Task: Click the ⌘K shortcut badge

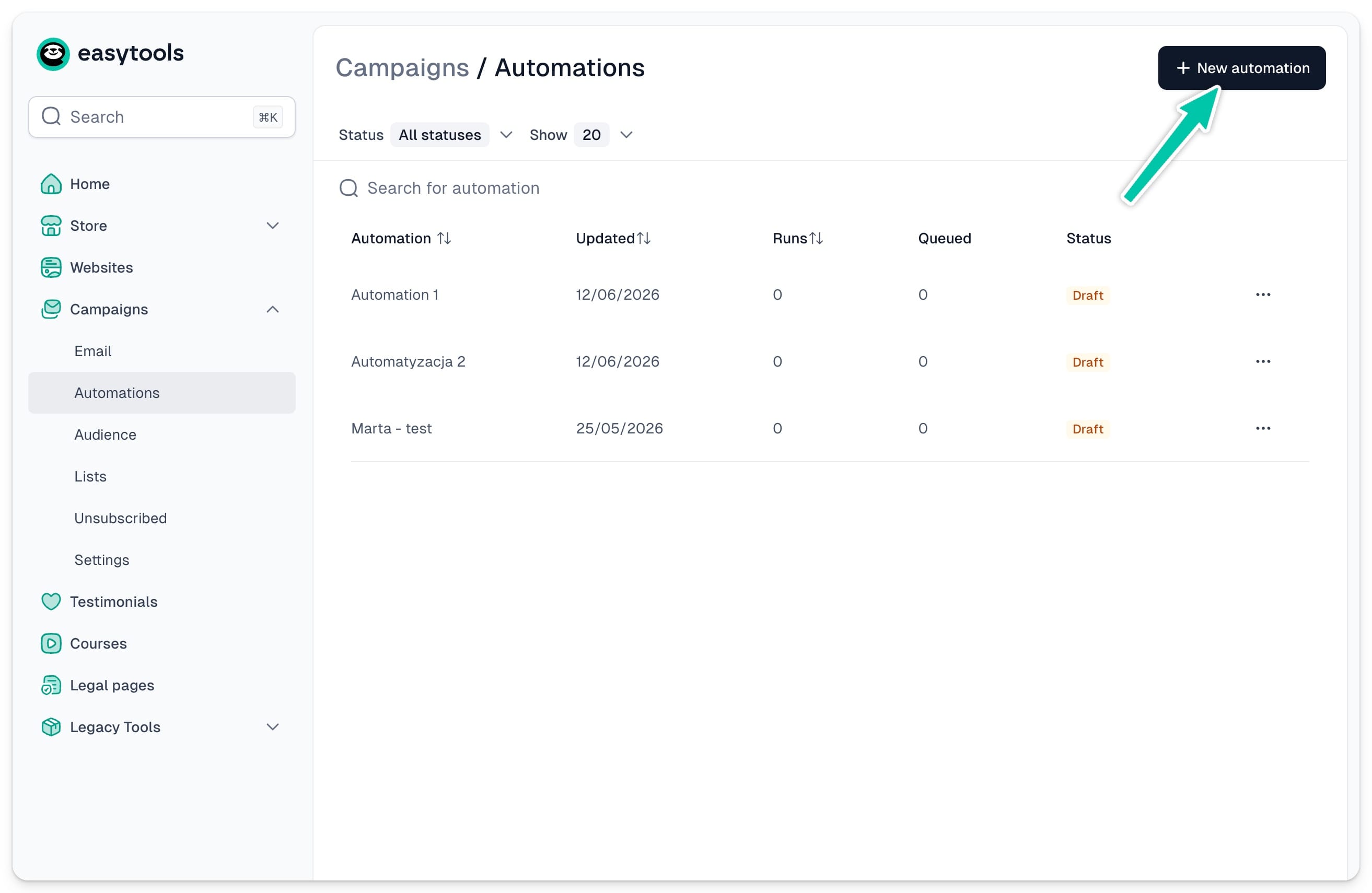Action: tap(268, 117)
